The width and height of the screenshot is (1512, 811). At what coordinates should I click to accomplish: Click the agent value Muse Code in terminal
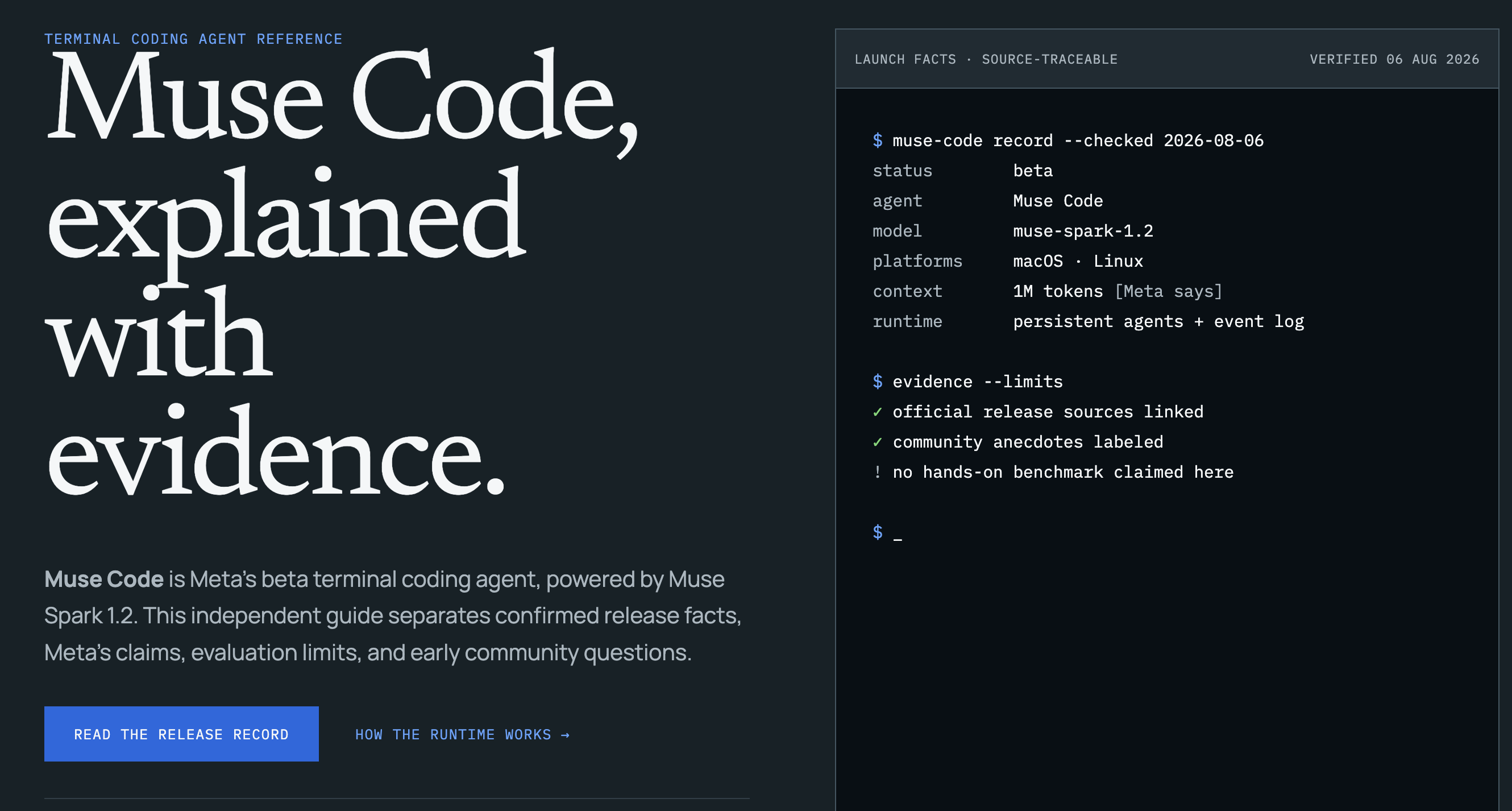point(1058,201)
